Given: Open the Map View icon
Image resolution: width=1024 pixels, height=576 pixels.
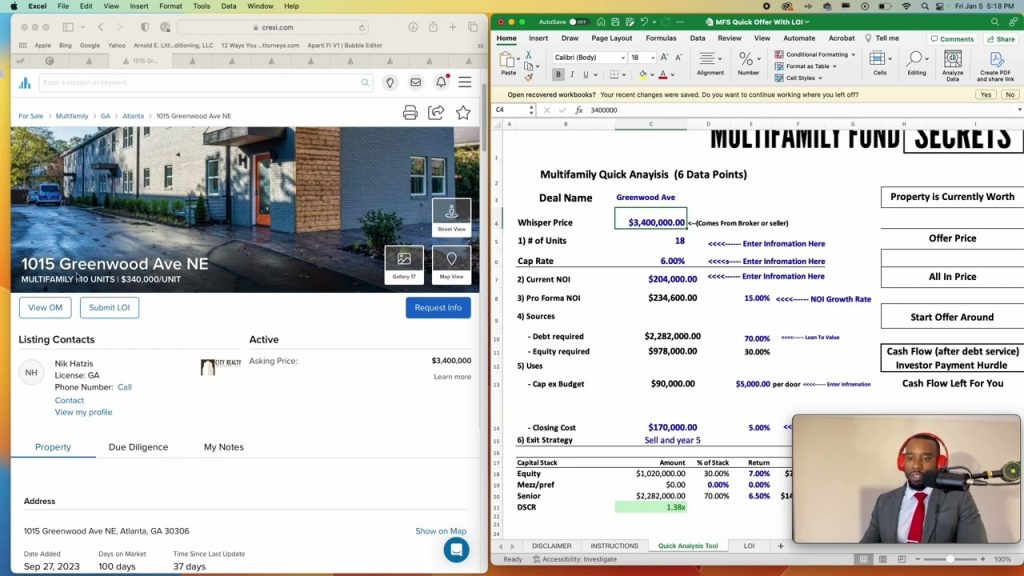Looking at the screenshot, I should click(451, 264).
